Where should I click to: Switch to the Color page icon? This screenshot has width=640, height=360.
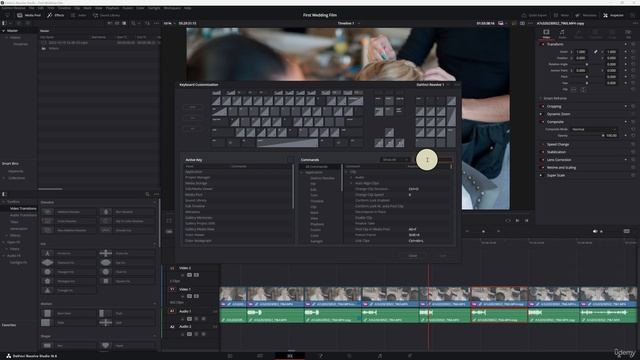350,356
